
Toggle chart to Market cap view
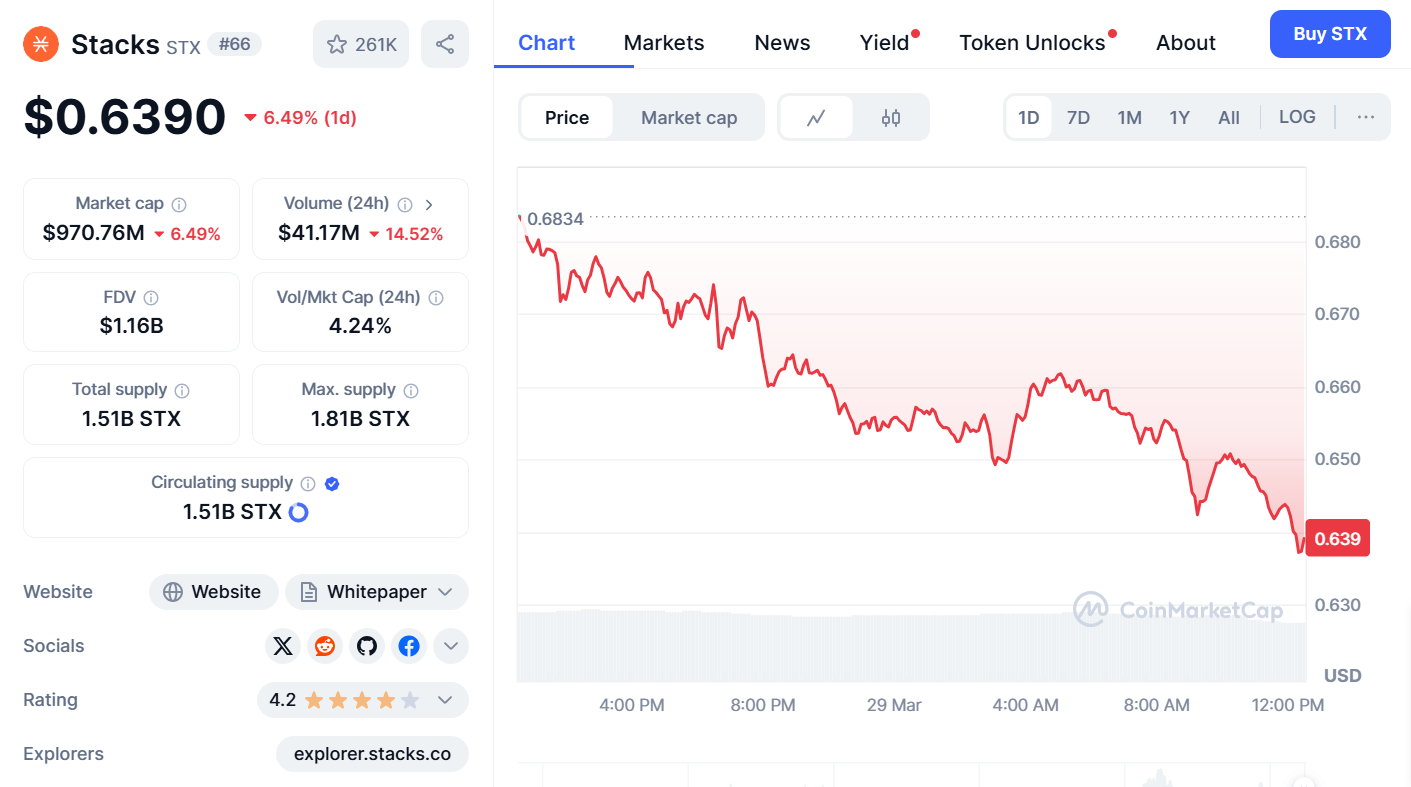pyautogui.click(x=689, y=117)
